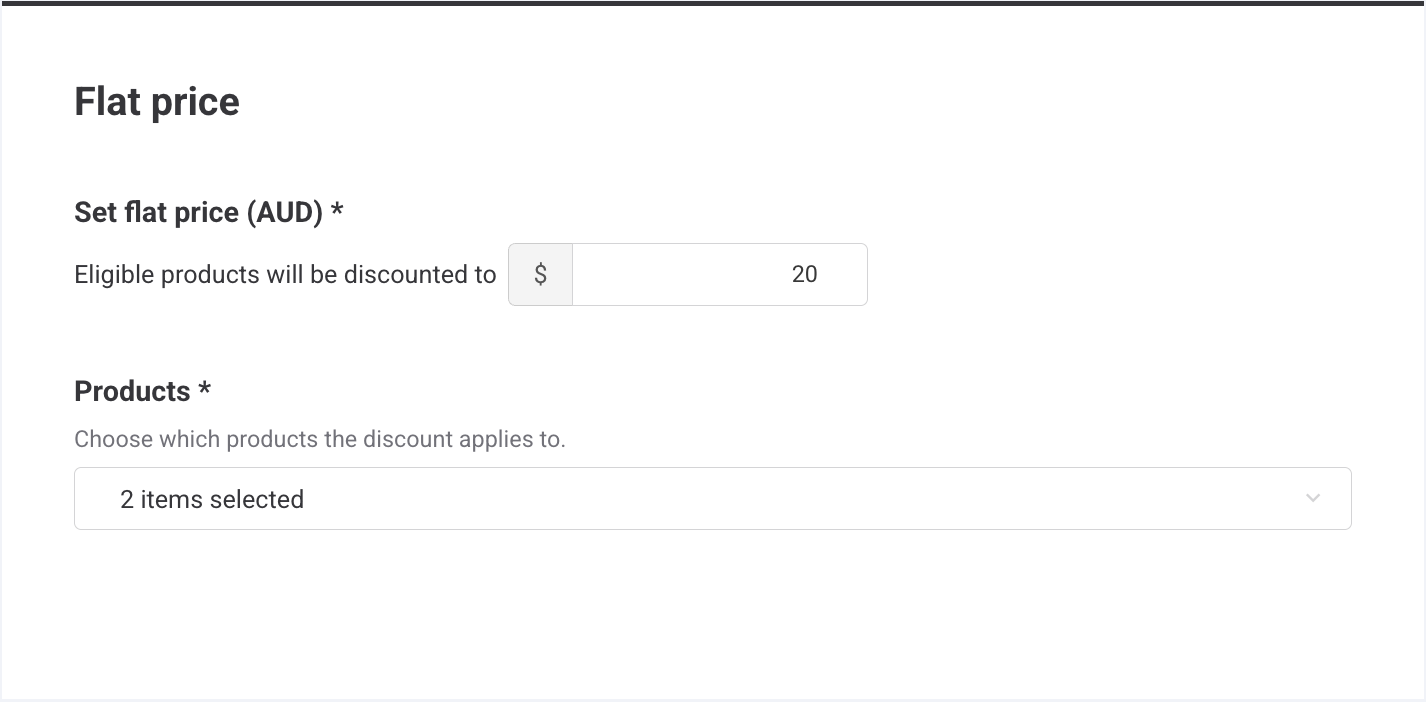Click the dollar sign currency prefix
1426x702 pixels.
click(540, 274)
